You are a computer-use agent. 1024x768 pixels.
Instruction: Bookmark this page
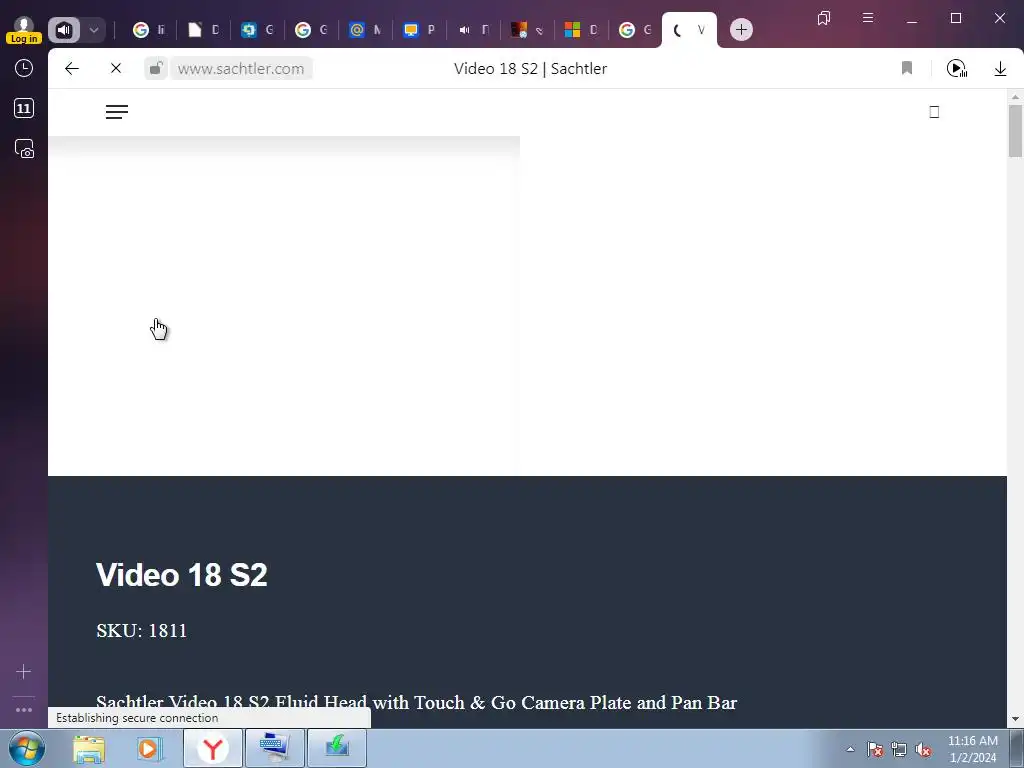point(906,69)
